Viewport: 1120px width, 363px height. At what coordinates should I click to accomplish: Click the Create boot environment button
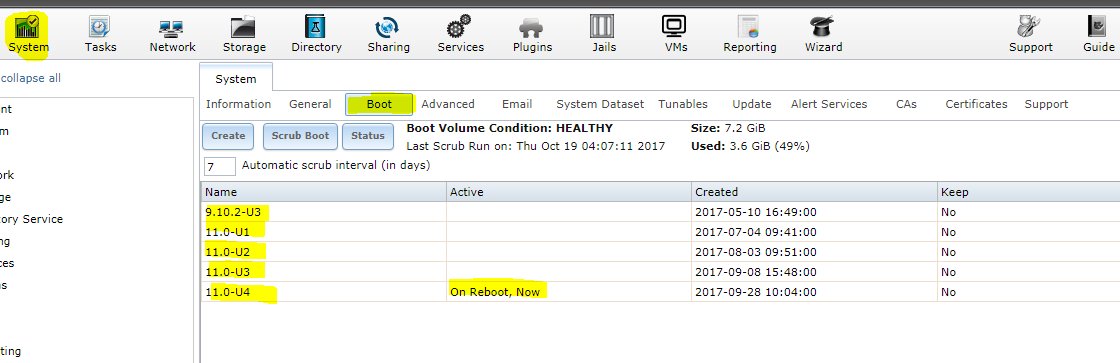tap(228, 136)
